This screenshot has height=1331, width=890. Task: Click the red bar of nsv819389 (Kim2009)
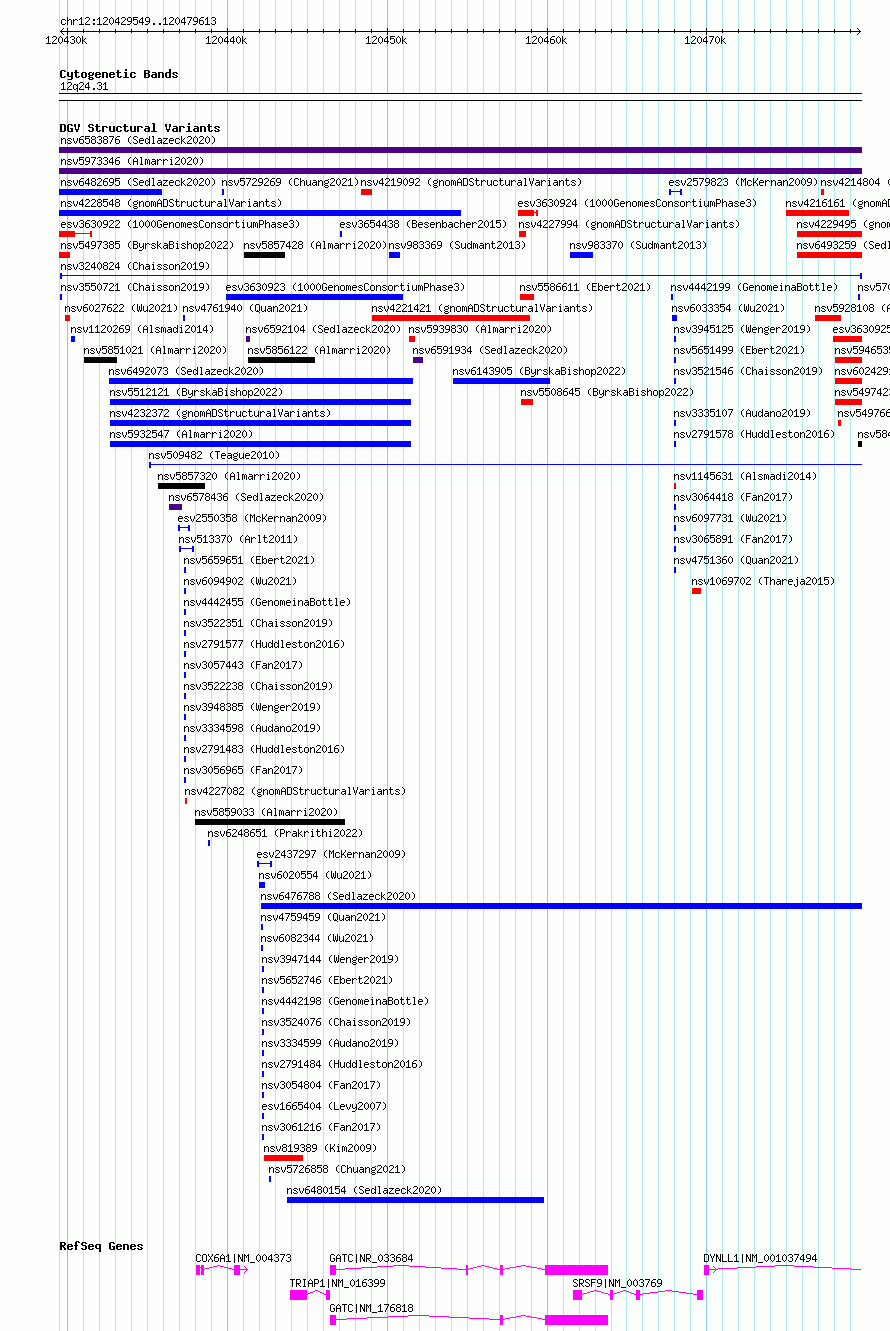coord(283,1158)
